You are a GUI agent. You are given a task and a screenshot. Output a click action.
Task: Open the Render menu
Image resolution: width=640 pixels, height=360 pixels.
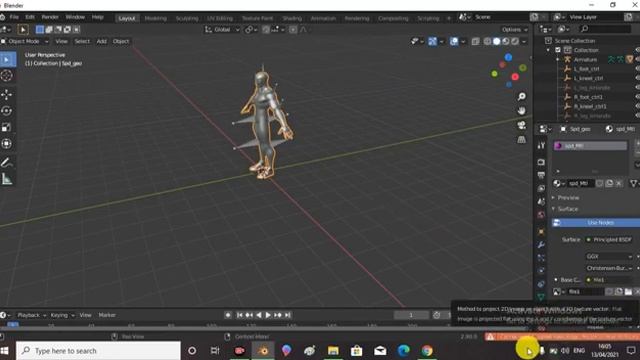(x=50, y=17)
